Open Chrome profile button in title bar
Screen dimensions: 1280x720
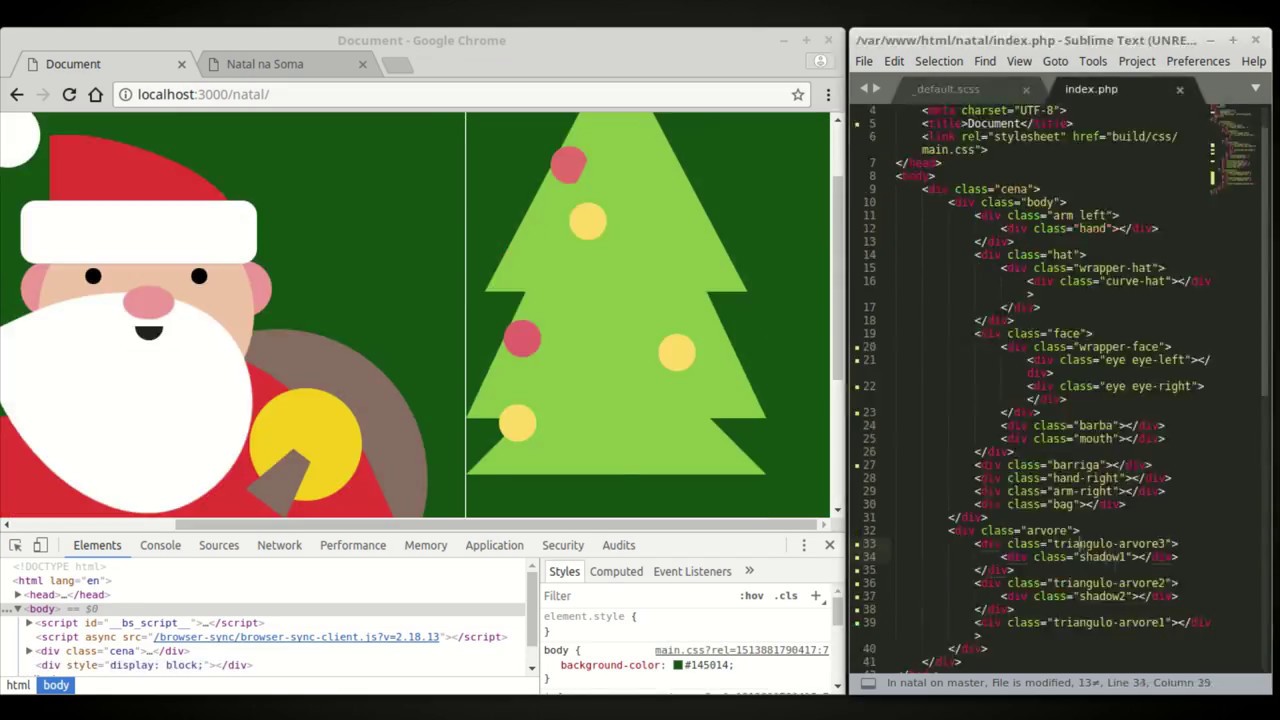(x=820, y=61)
